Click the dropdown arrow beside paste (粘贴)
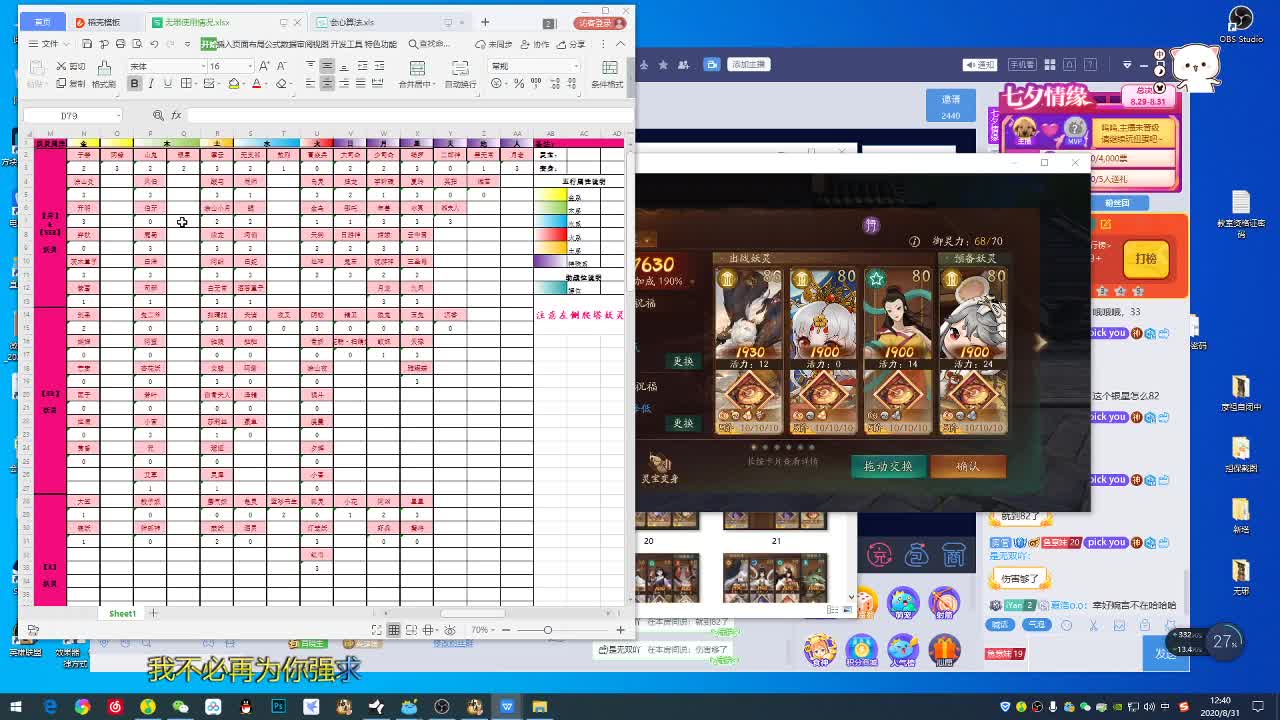This screenshot has height=720, width=1280. pyautogui.click(x=46, y=84)
